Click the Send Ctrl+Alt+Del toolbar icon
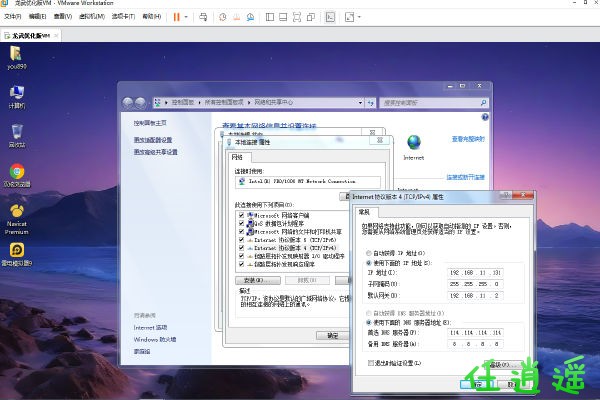 [x=203, y=17]
